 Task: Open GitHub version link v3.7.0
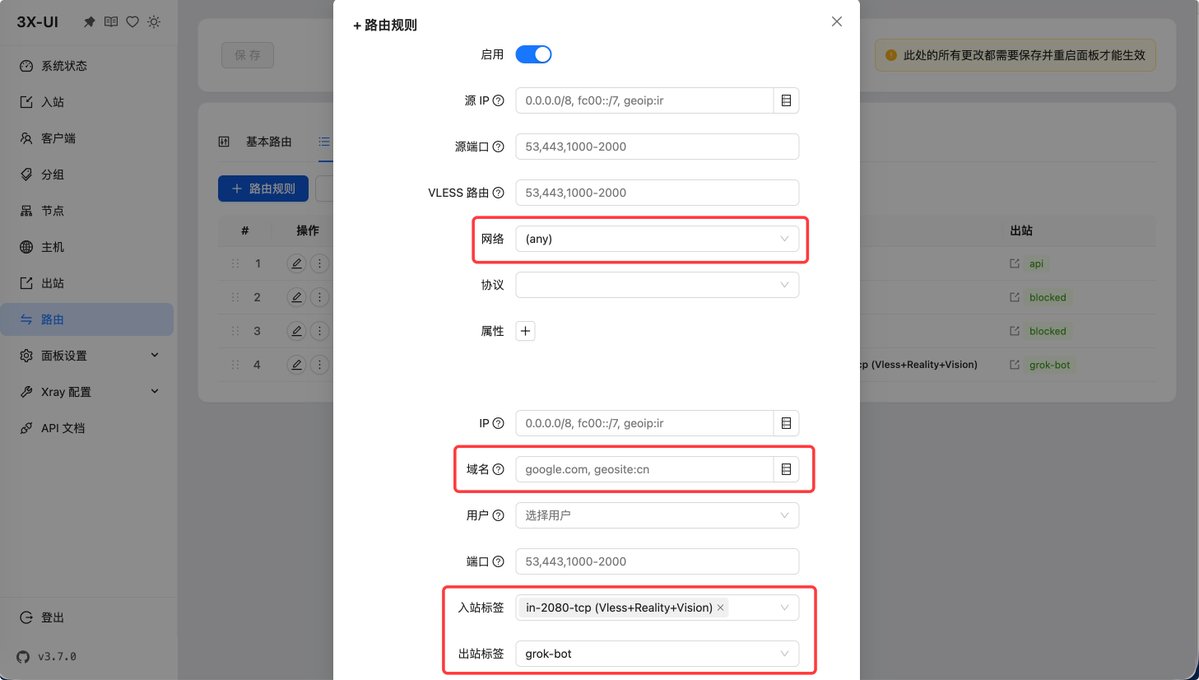(x=47, y=656)
